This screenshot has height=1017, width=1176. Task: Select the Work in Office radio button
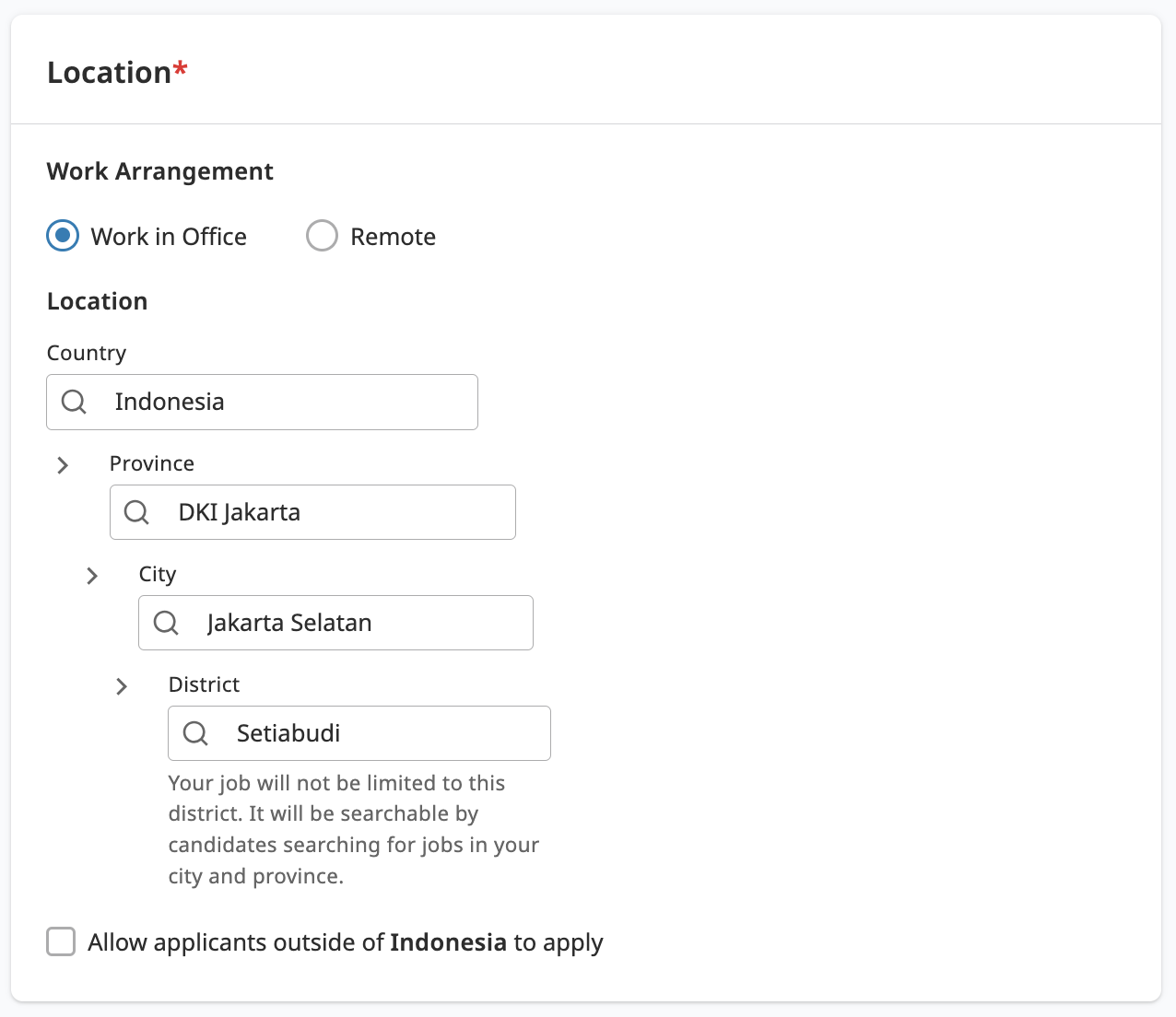pyautogui.click(x=63, y=236)
